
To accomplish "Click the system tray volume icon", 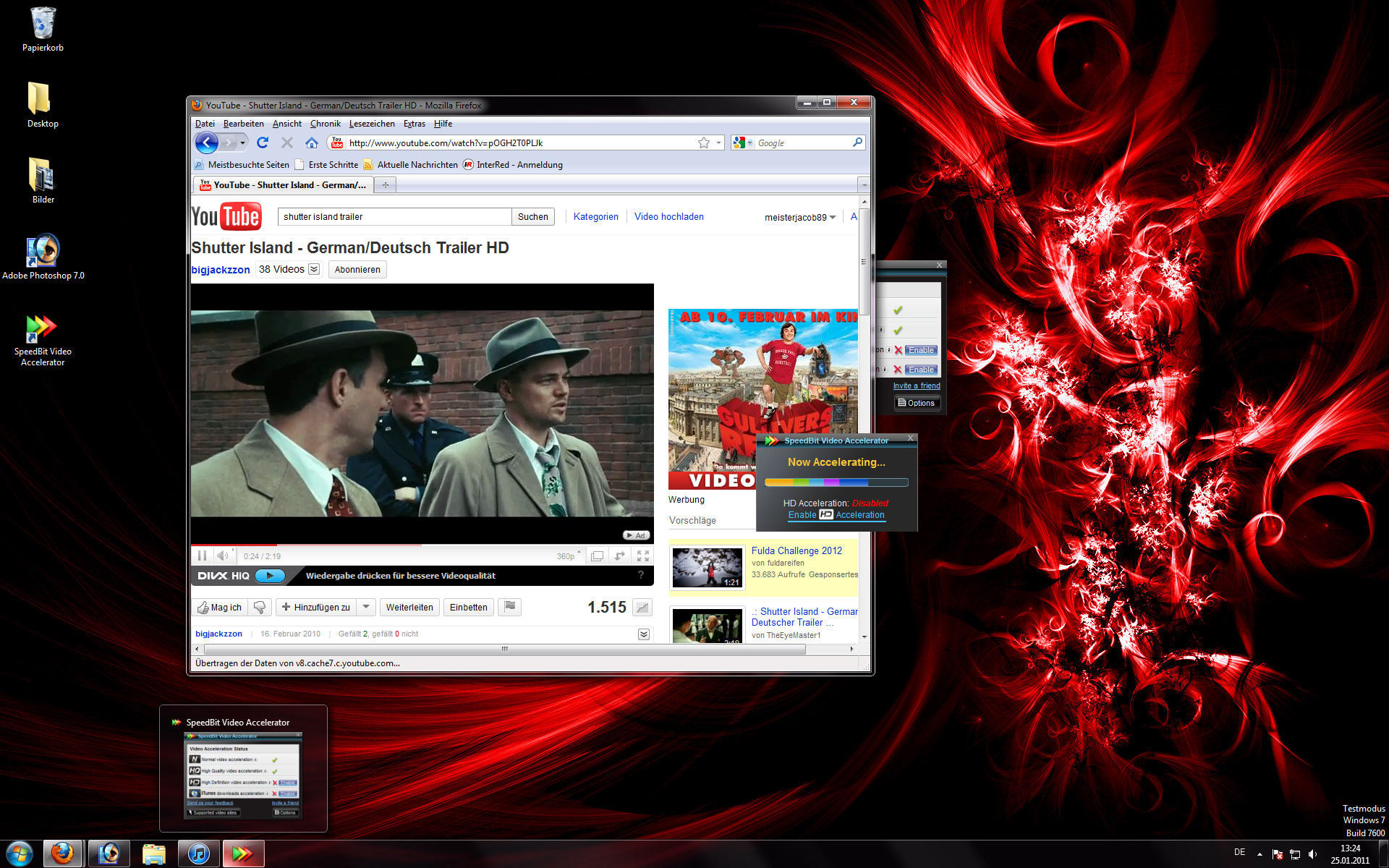I will click(1313, 854).
